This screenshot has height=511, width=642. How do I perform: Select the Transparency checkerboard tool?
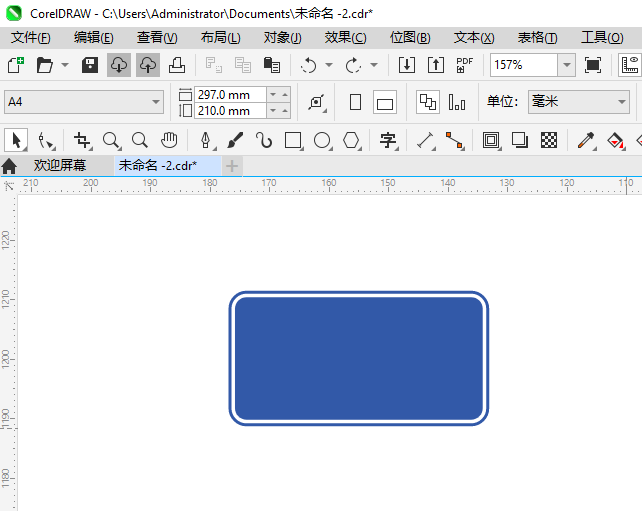(549, 140)
